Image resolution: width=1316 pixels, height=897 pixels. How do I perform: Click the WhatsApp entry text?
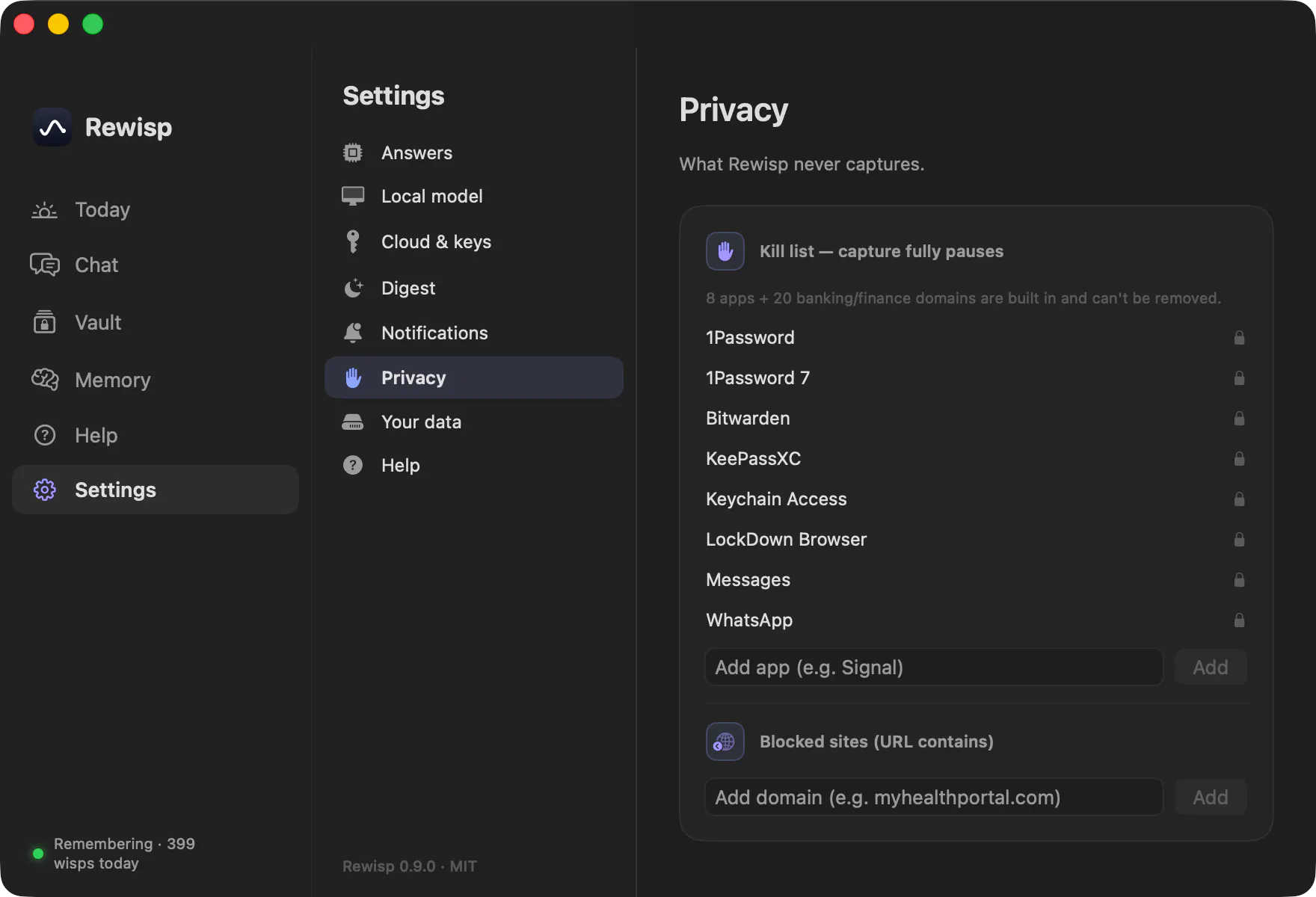pyautogui.click(x=749, y=620)
